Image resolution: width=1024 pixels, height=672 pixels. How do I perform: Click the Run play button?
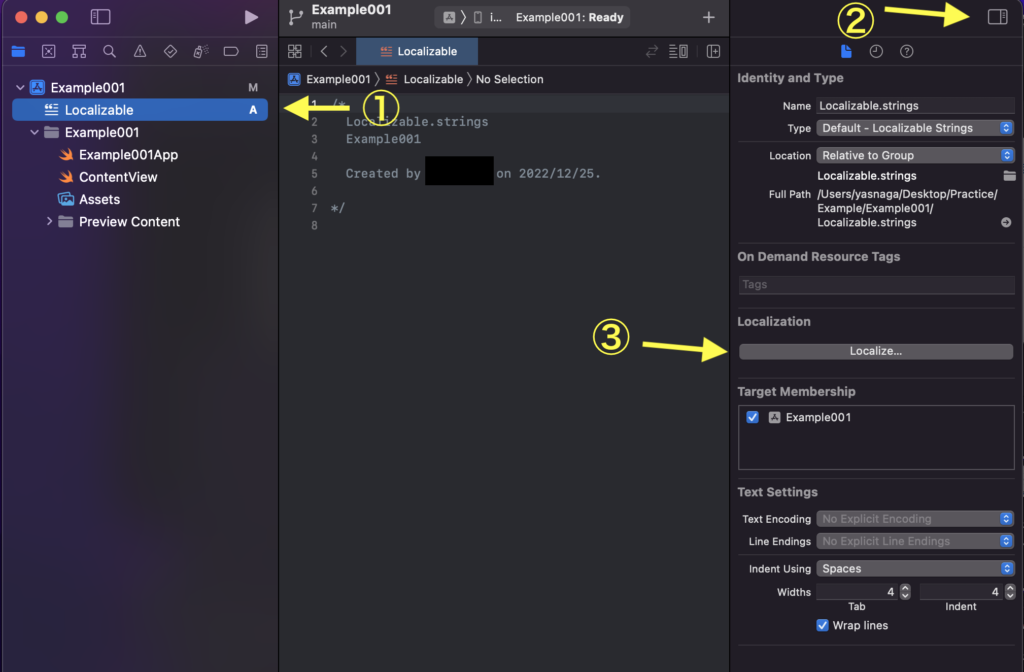pos(251,17)
